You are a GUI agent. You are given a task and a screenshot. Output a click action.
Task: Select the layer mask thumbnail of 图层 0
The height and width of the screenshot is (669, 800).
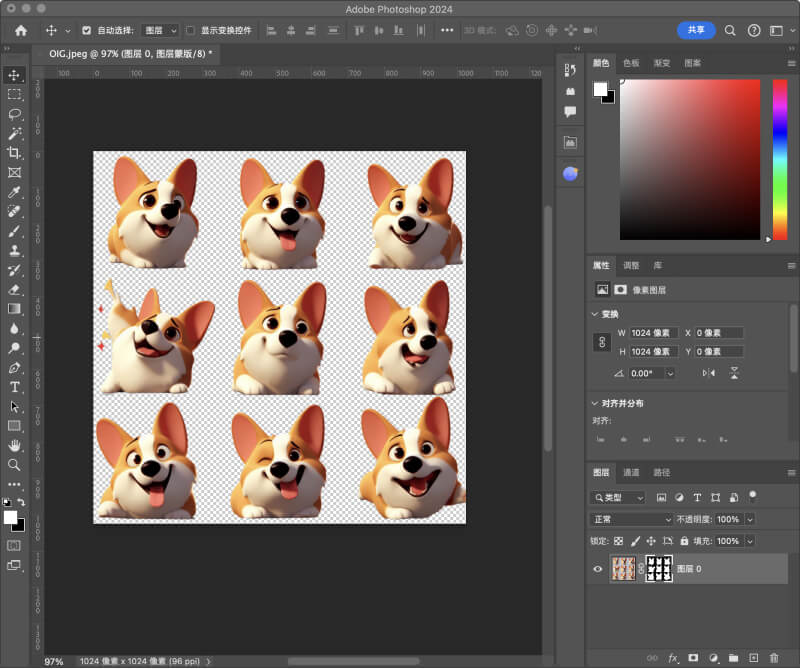click(659, 569)
